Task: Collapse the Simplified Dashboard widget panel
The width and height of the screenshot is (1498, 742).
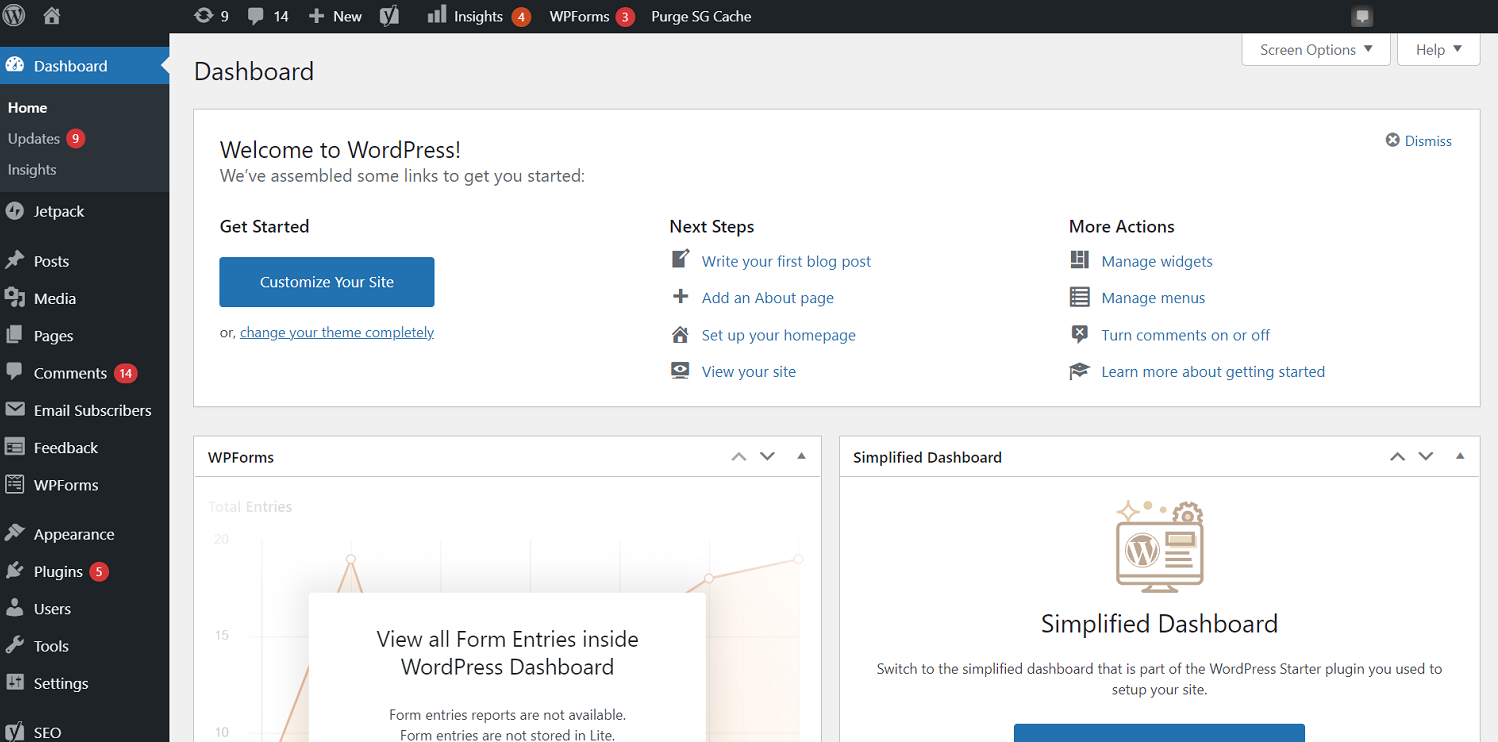Action: (1460, 457)
